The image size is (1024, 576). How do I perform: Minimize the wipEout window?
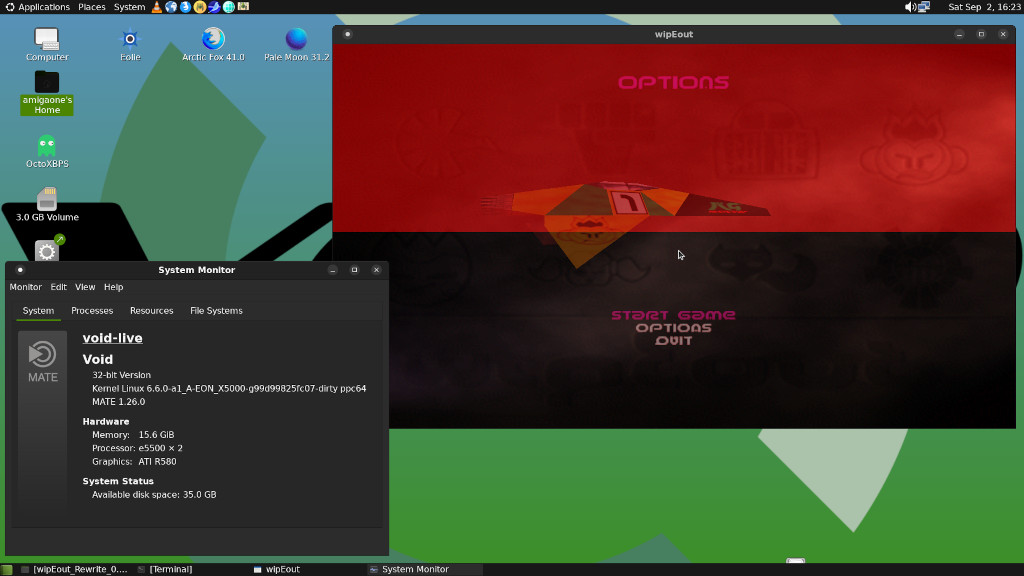click(959, 34)
